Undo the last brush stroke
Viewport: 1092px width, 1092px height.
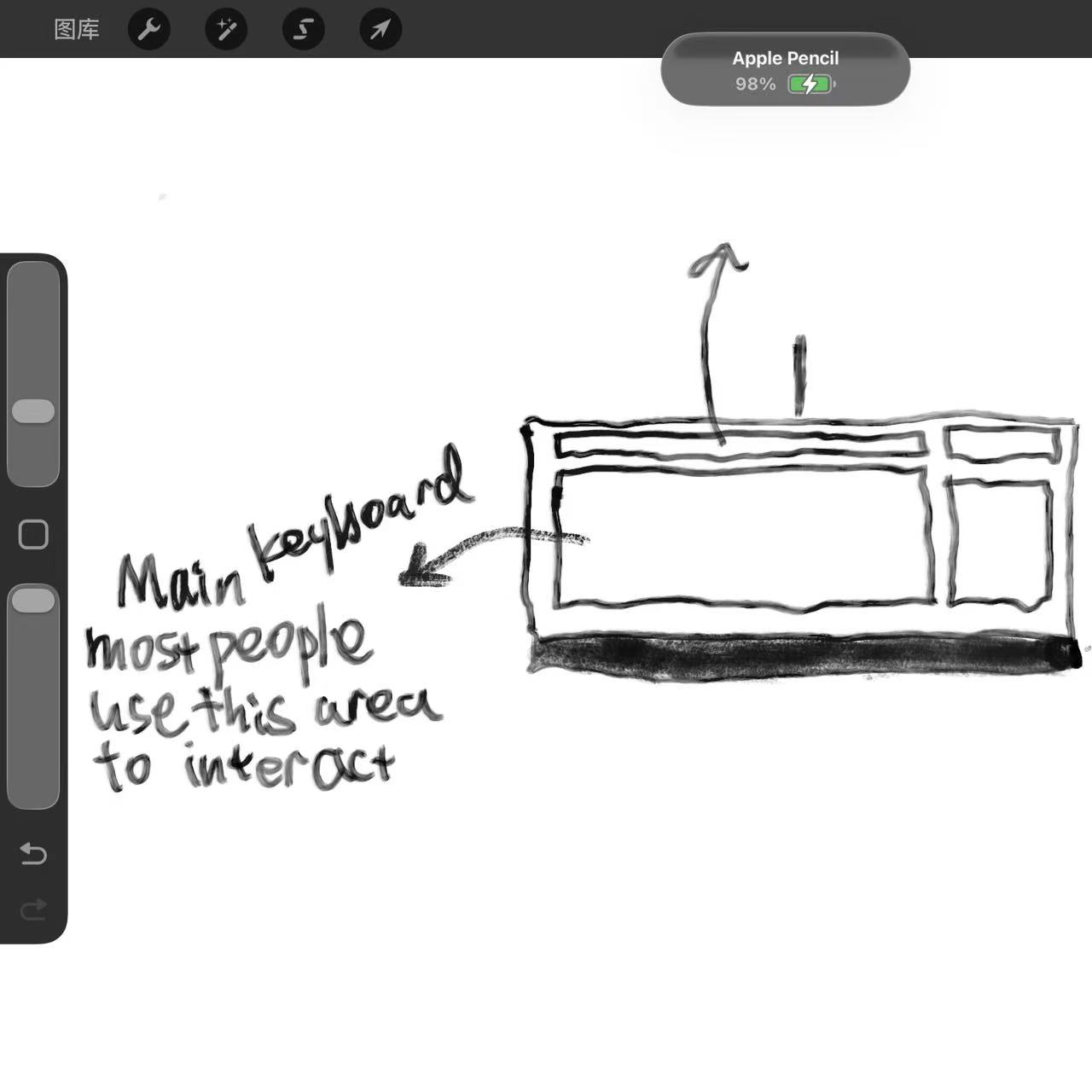32,853
